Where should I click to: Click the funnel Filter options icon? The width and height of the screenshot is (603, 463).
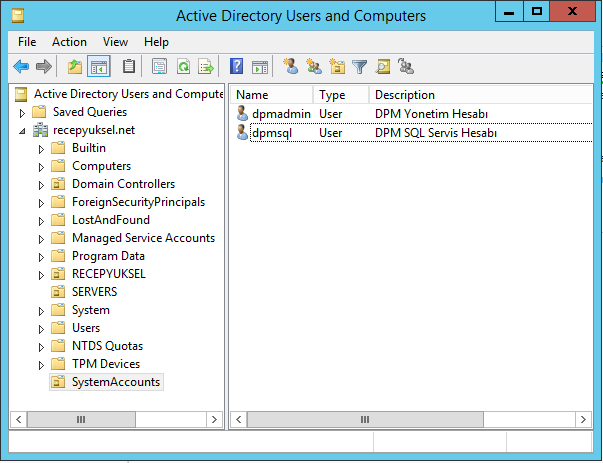pos(360,67)
